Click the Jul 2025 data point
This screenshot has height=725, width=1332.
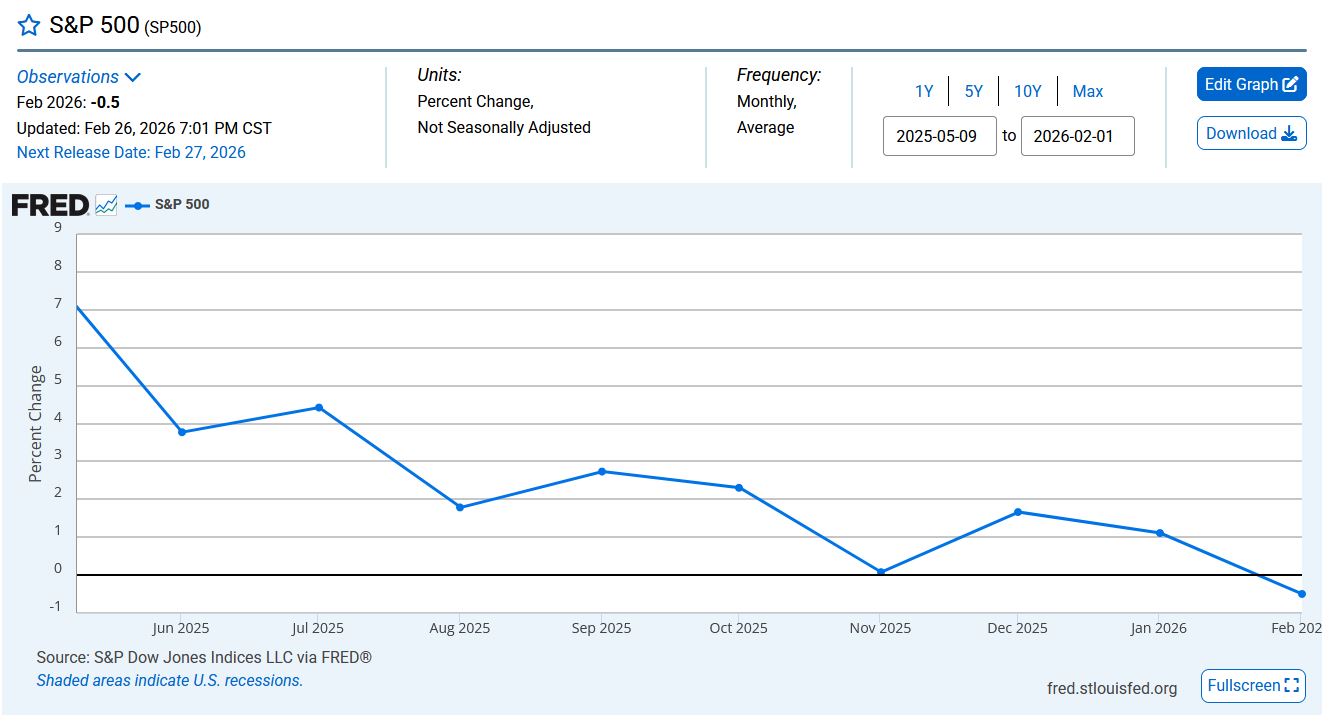click(319, 407)
